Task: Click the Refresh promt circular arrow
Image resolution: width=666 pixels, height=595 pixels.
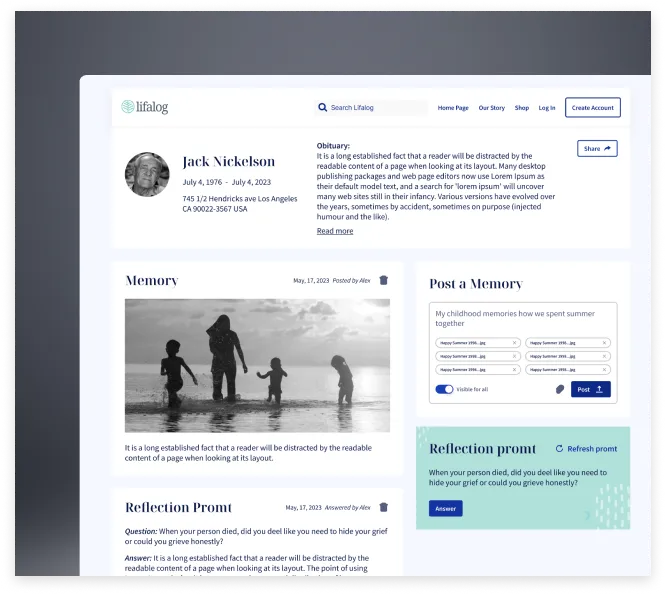Action: (559, 449)
